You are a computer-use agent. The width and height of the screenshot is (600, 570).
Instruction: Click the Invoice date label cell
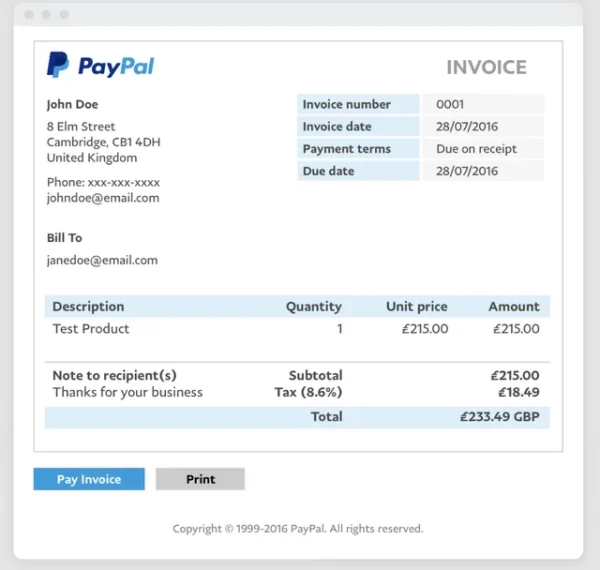coord(358,127)
